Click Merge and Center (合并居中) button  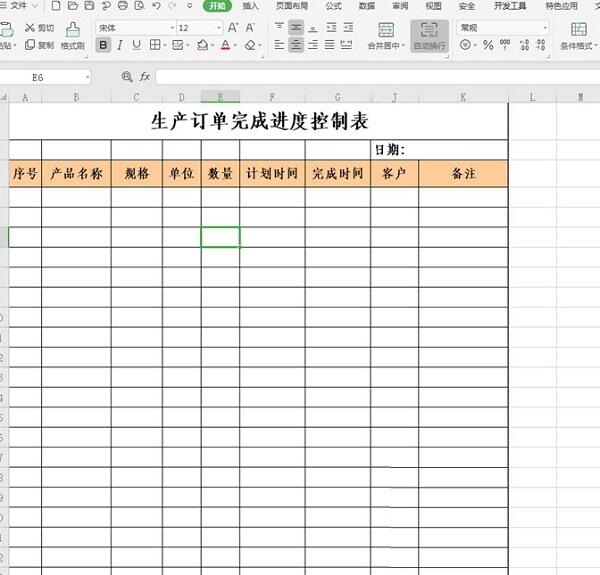point(384,36)
